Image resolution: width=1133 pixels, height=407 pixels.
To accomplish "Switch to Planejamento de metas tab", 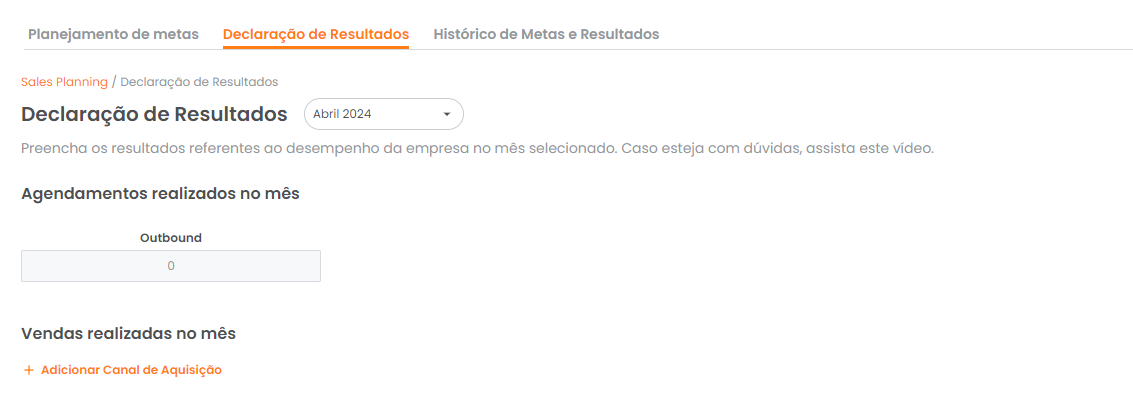I will point(113,34).
